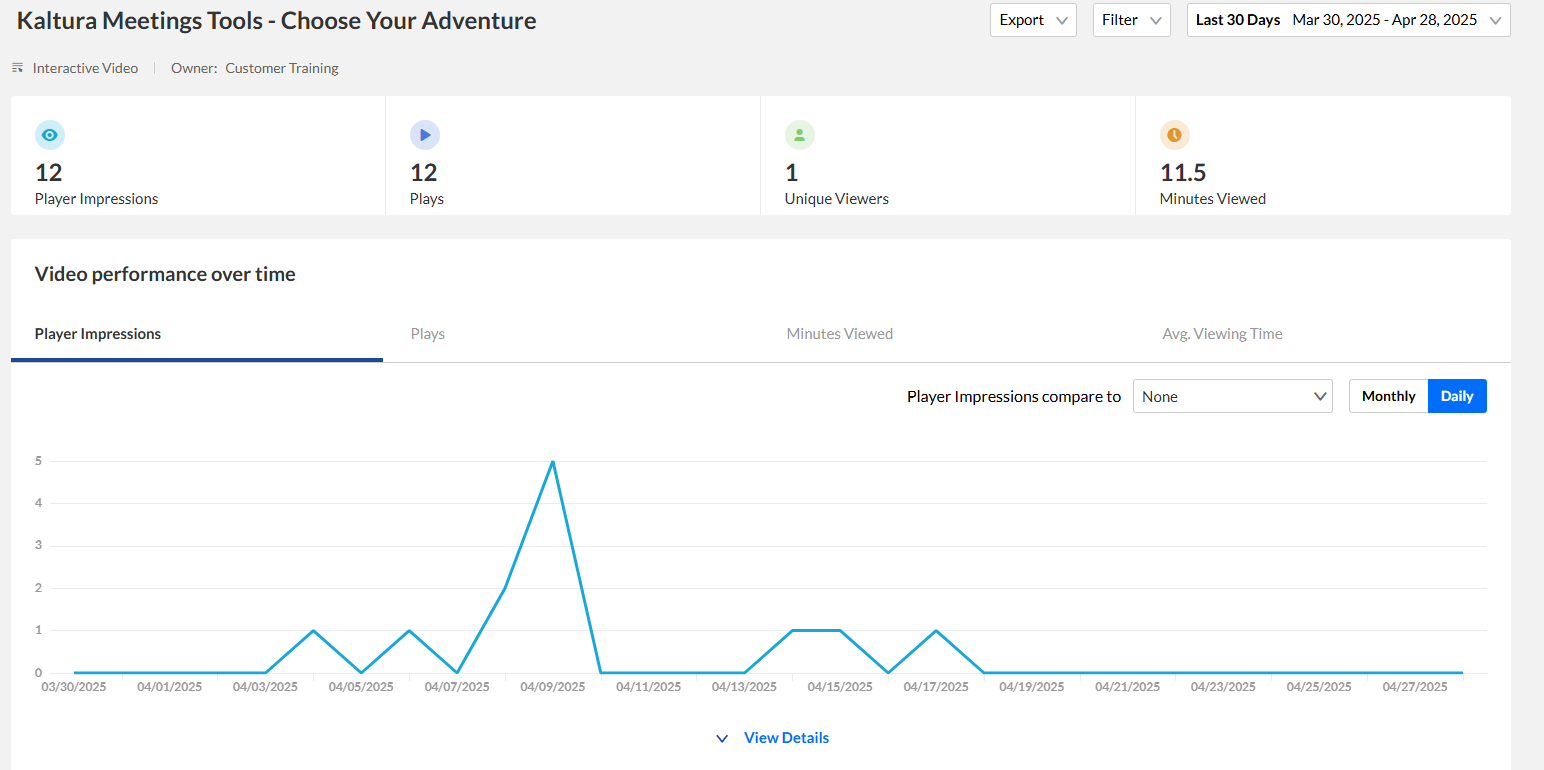Viewport: 1544px width, 770px height.
Task: Select the Daily chart view
Action: [x=1457, y=396]
